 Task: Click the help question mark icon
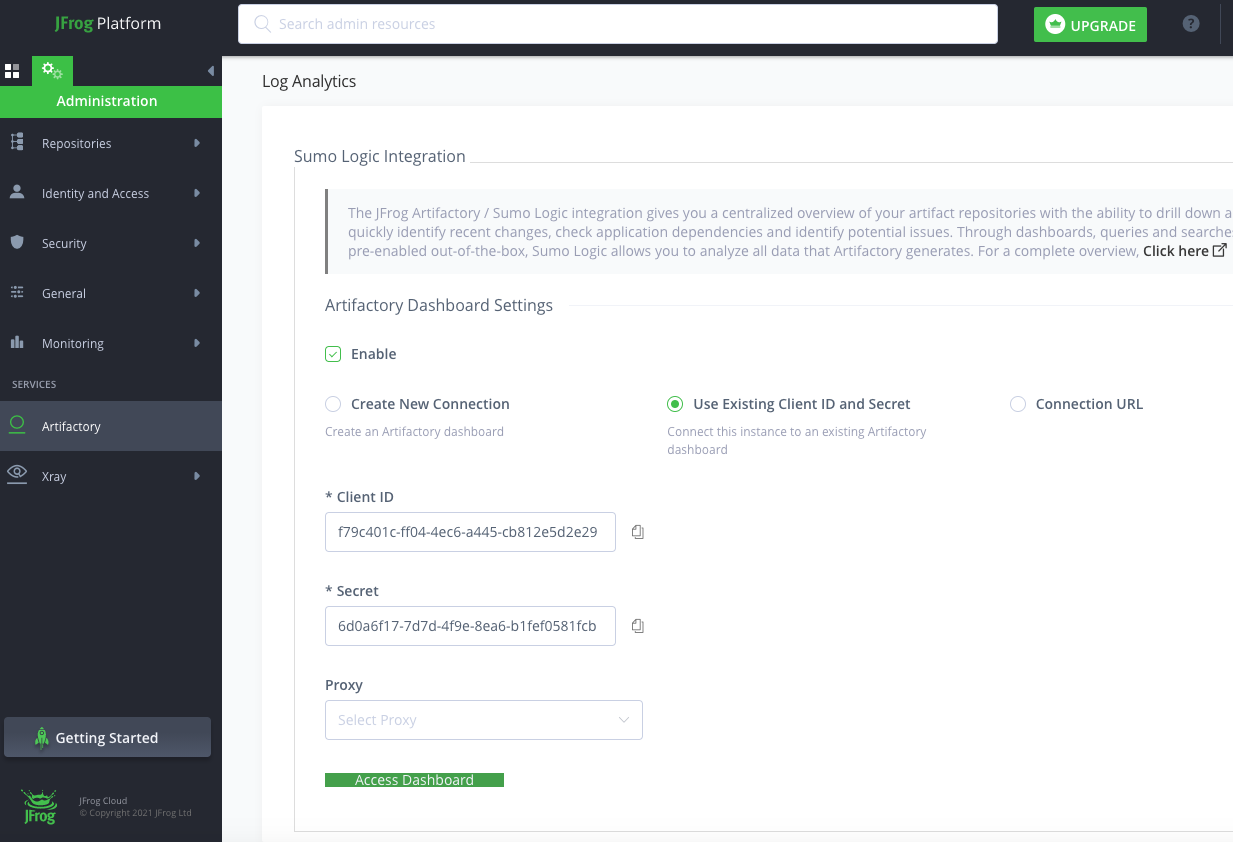tap(1190, 23)
